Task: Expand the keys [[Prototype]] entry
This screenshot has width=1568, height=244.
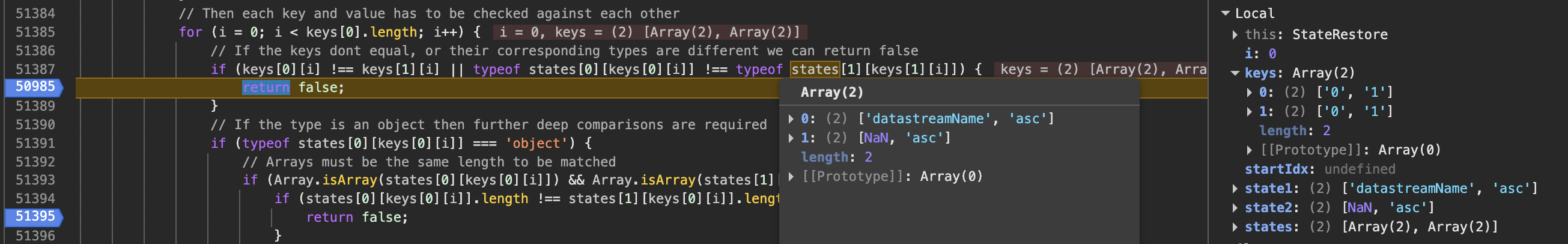Action: (x=1249, y=150)
